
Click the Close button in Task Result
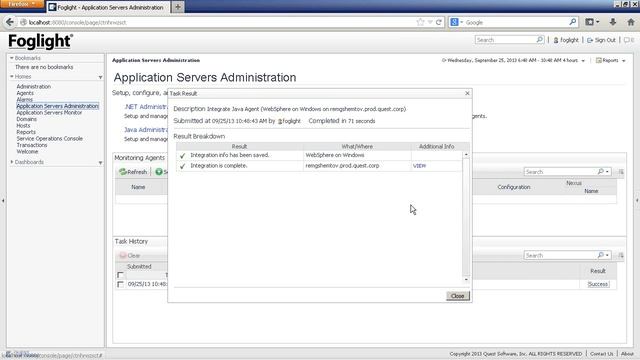(458, 296)
